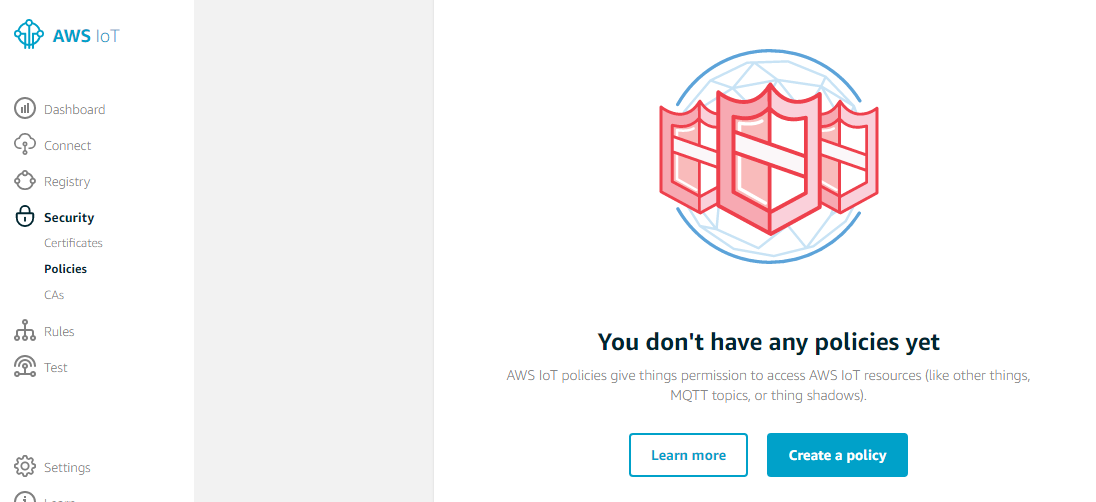Click the Settings gear icon
The width and height of the screenshot is (1096, 502).
tap(26, 467)
